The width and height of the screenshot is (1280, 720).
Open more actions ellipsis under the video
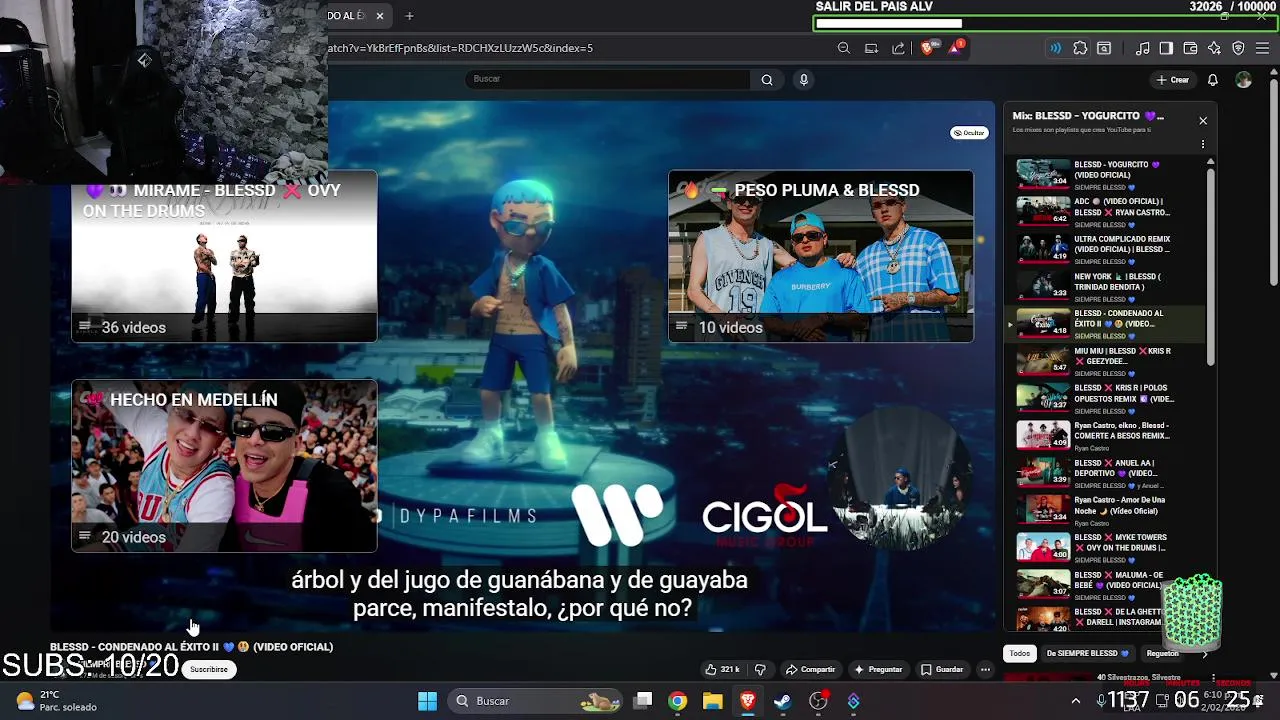click(x=985, y=669)
